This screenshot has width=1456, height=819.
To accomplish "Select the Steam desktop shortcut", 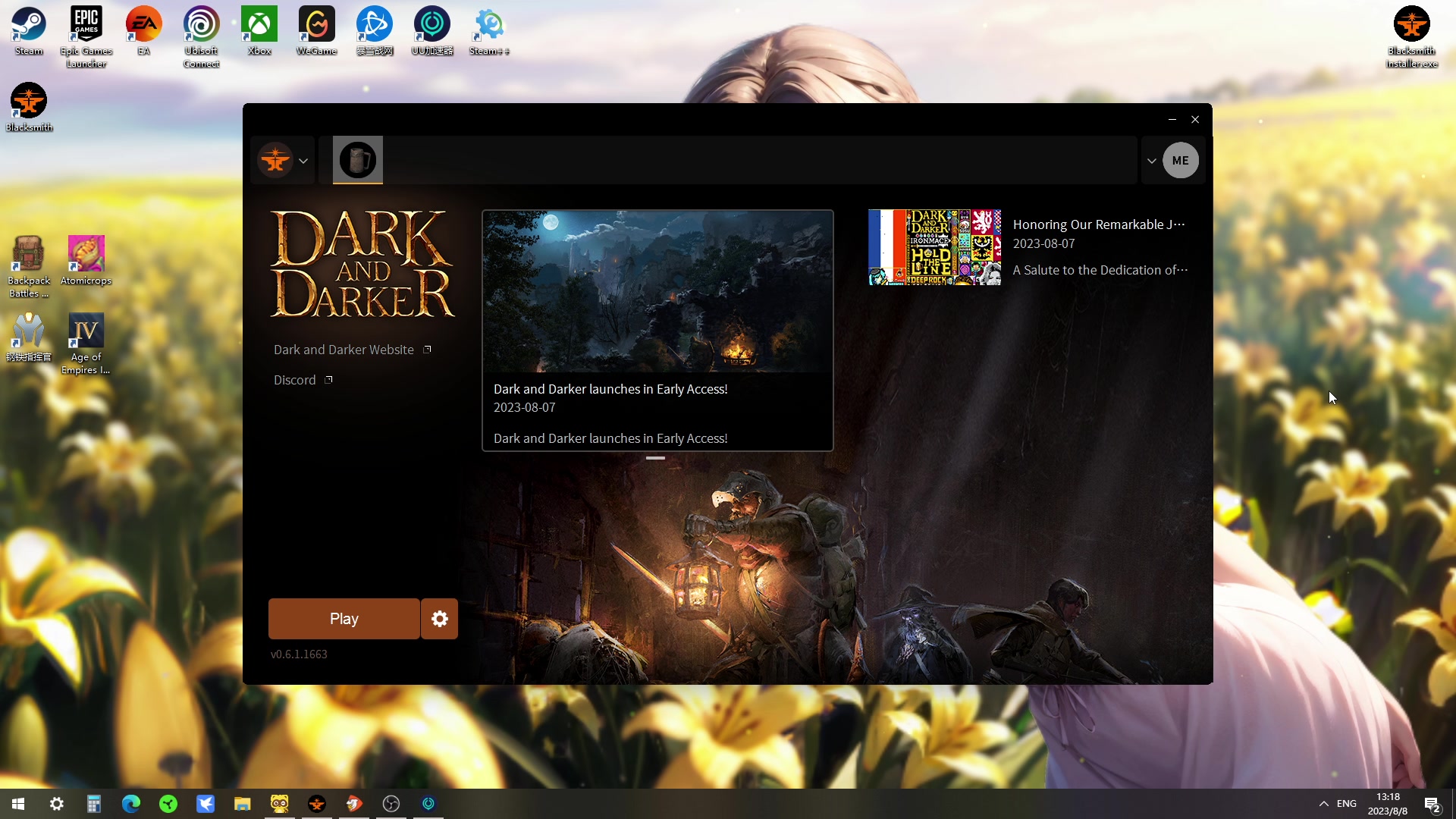I will tap(29, 31).
